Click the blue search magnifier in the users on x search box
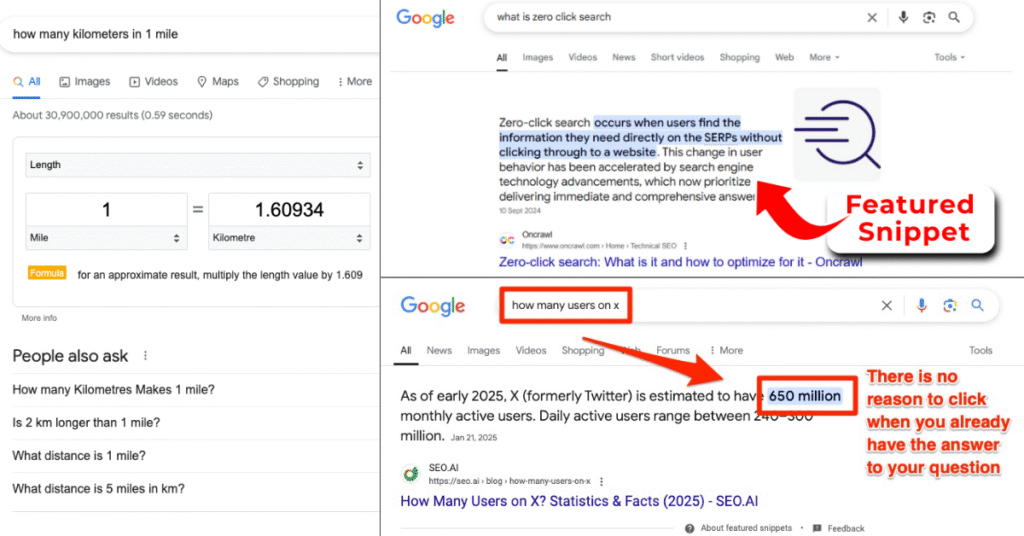 [977, 305]
